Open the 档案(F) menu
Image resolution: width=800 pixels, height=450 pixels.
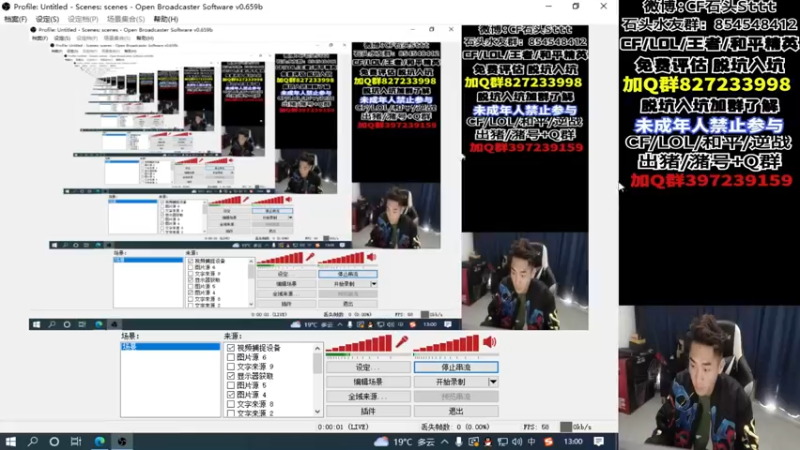coord(15,19)
